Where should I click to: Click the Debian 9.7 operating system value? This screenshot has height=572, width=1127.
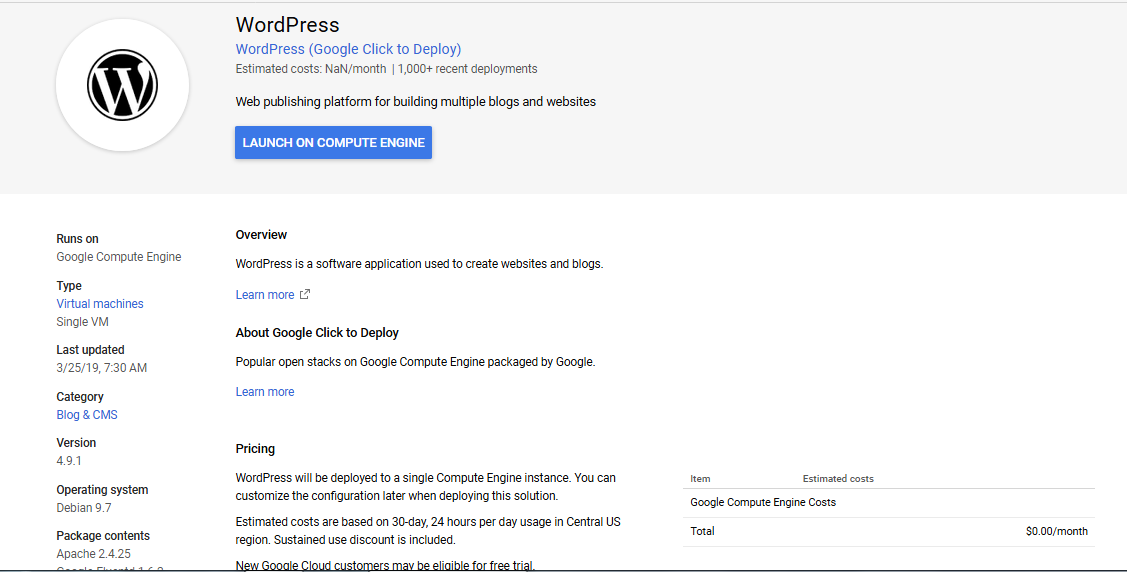[x=84, y=508]
